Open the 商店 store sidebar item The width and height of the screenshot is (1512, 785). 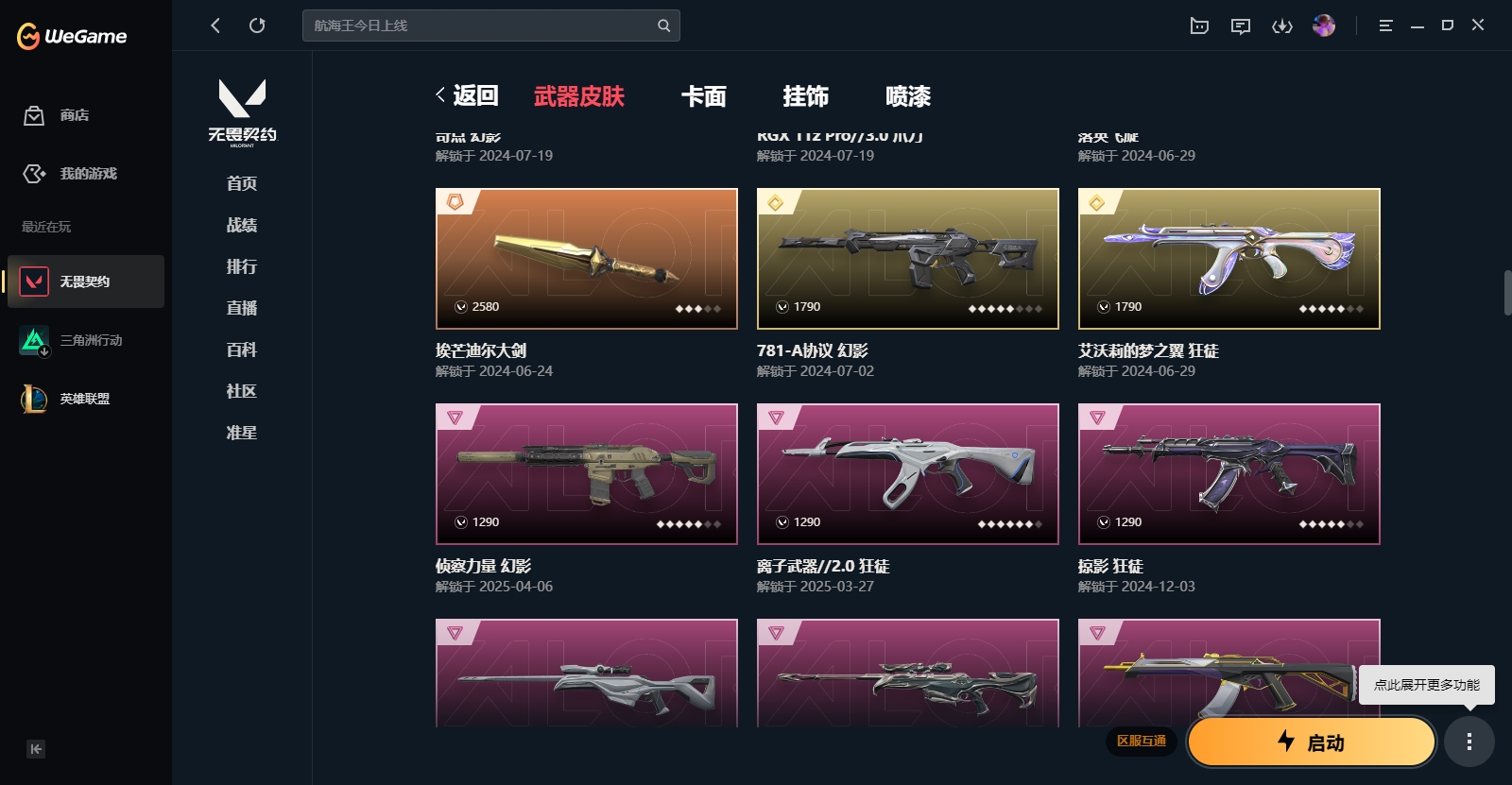57,115
